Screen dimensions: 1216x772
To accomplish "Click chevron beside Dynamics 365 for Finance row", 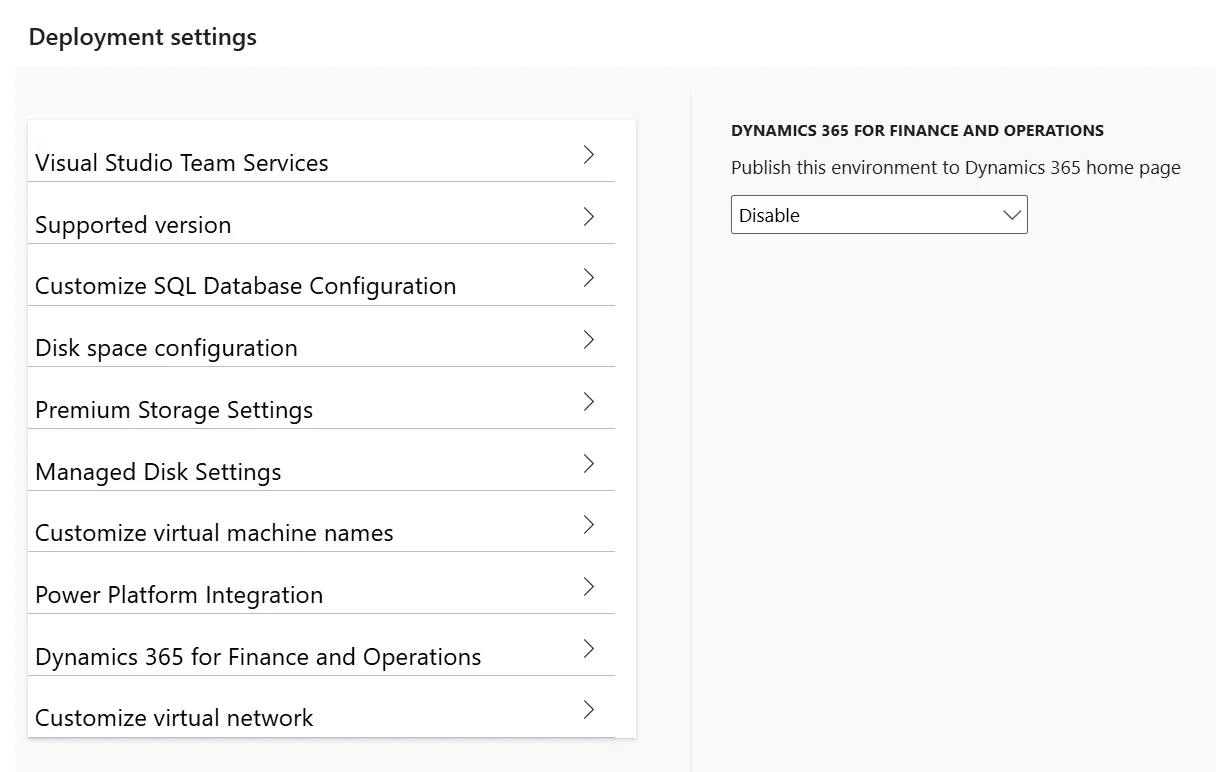I will 589,648.
